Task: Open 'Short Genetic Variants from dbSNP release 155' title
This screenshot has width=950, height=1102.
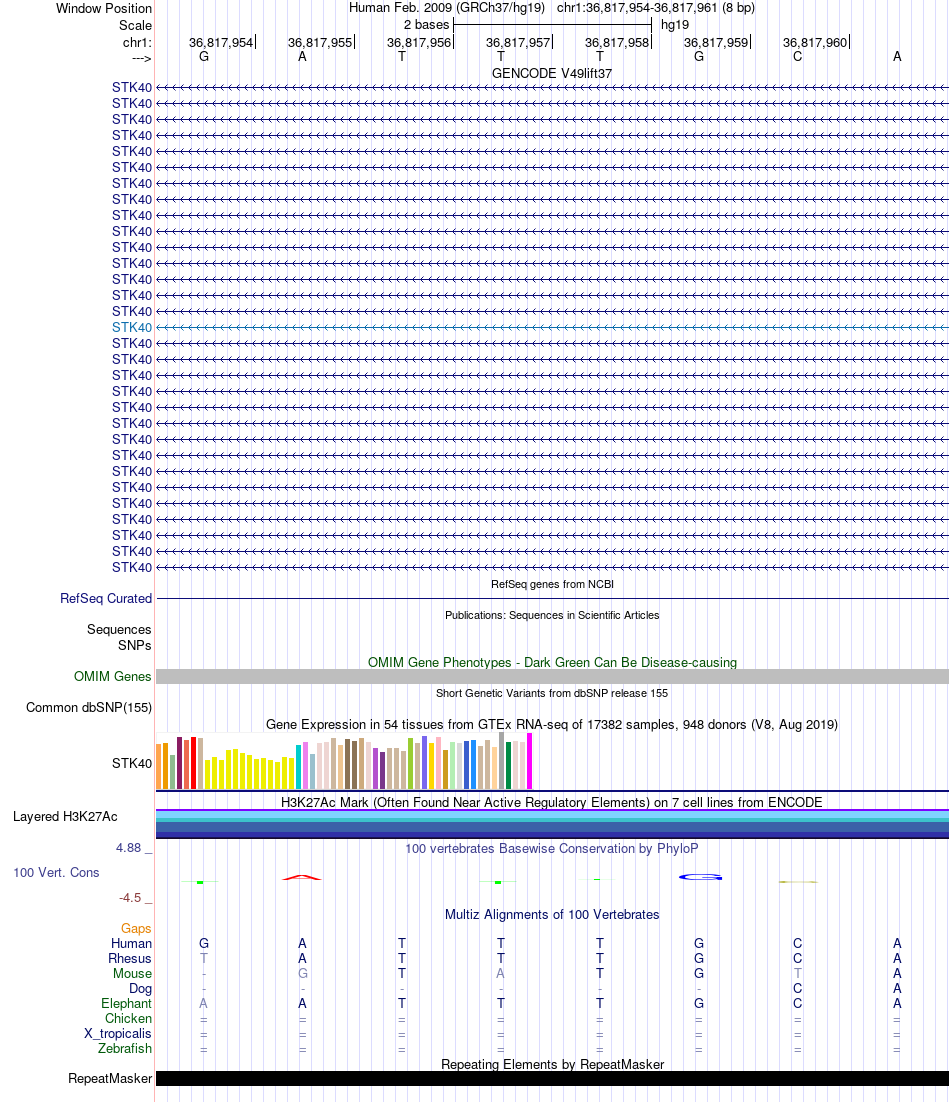Action: tap(552, 693)
